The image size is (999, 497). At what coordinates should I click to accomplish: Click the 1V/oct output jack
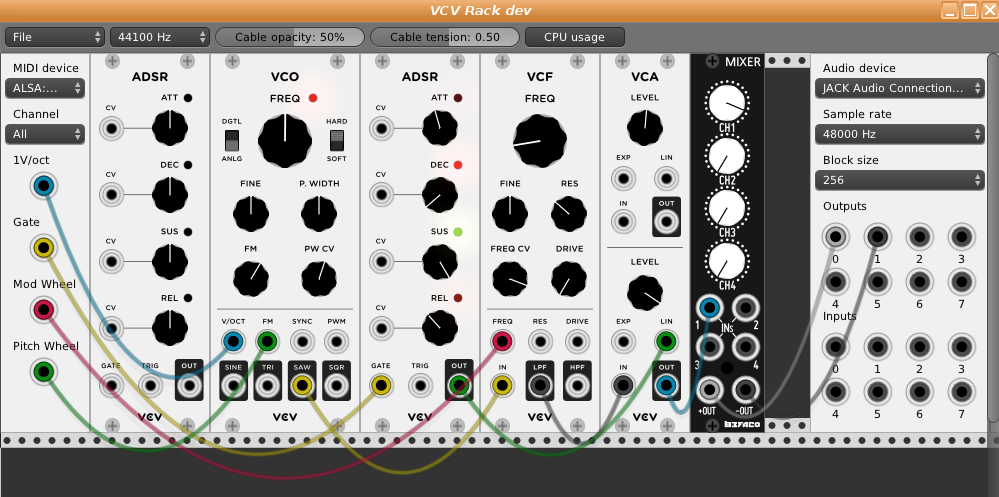(x=43, y=187)
